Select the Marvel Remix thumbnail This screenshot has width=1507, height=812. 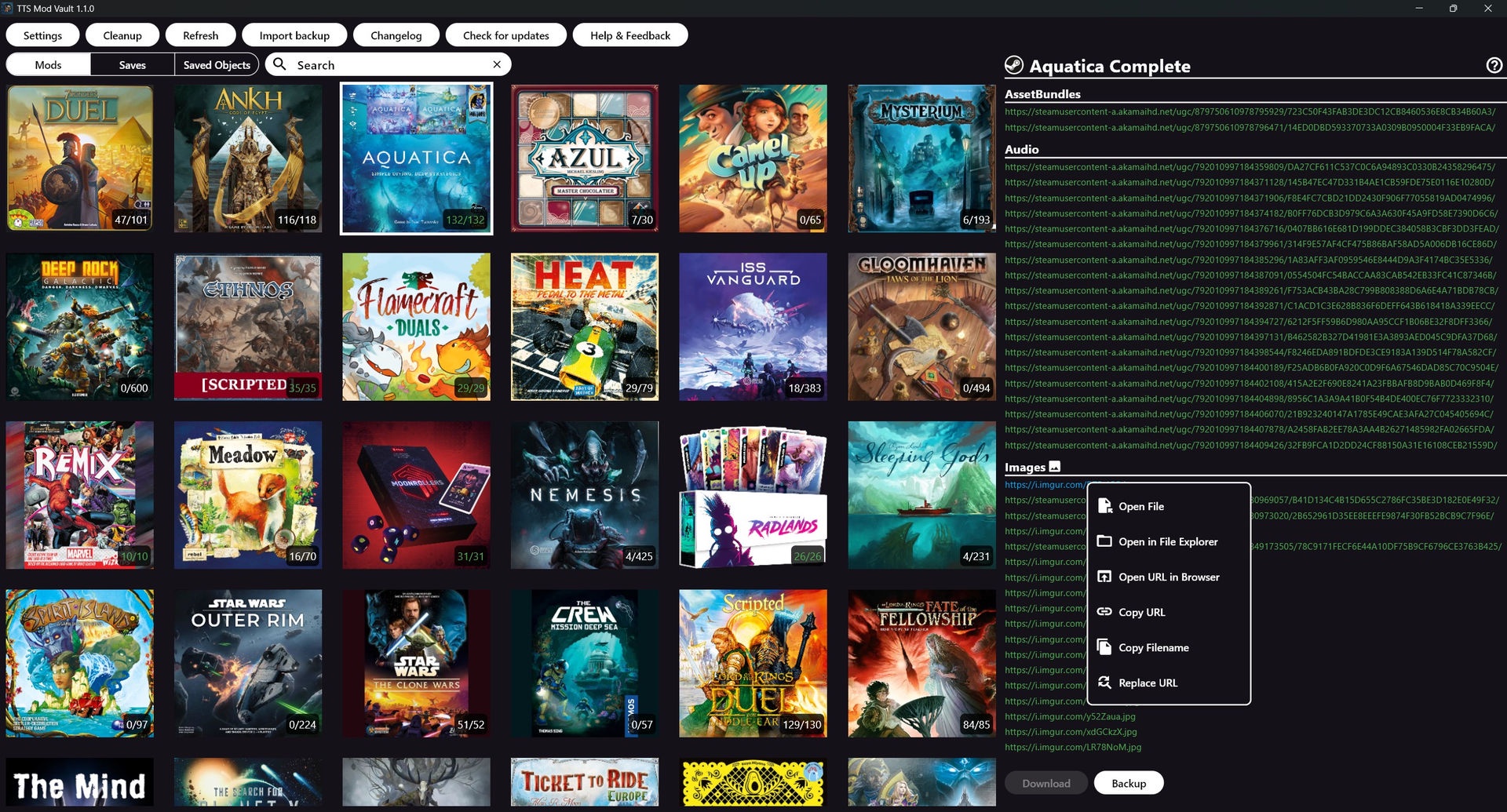80,495
